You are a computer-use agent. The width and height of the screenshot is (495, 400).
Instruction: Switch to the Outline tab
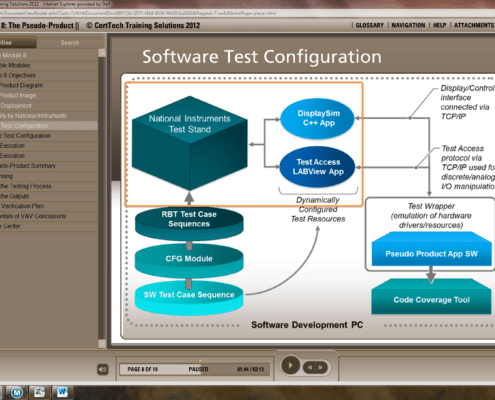point(18,43)
